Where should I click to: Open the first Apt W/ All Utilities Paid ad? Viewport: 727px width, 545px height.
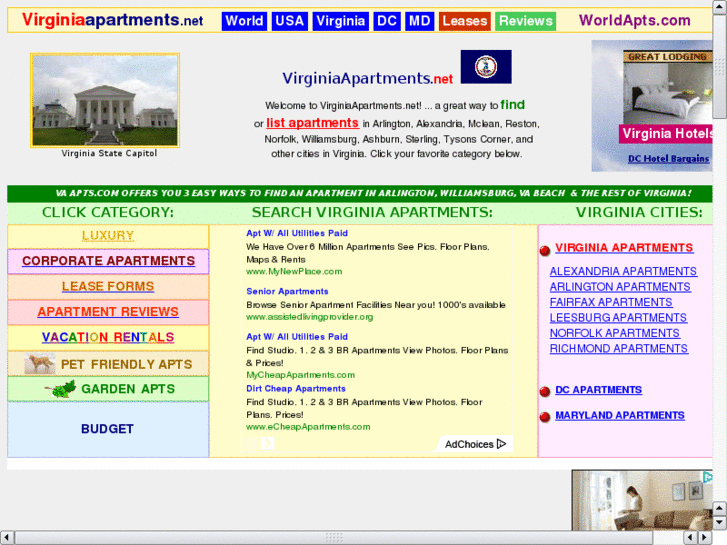click(297, 233)
